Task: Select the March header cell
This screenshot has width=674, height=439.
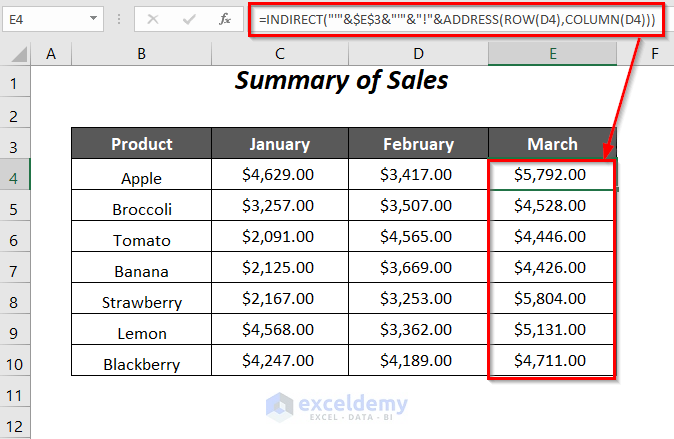Action: 552,144
